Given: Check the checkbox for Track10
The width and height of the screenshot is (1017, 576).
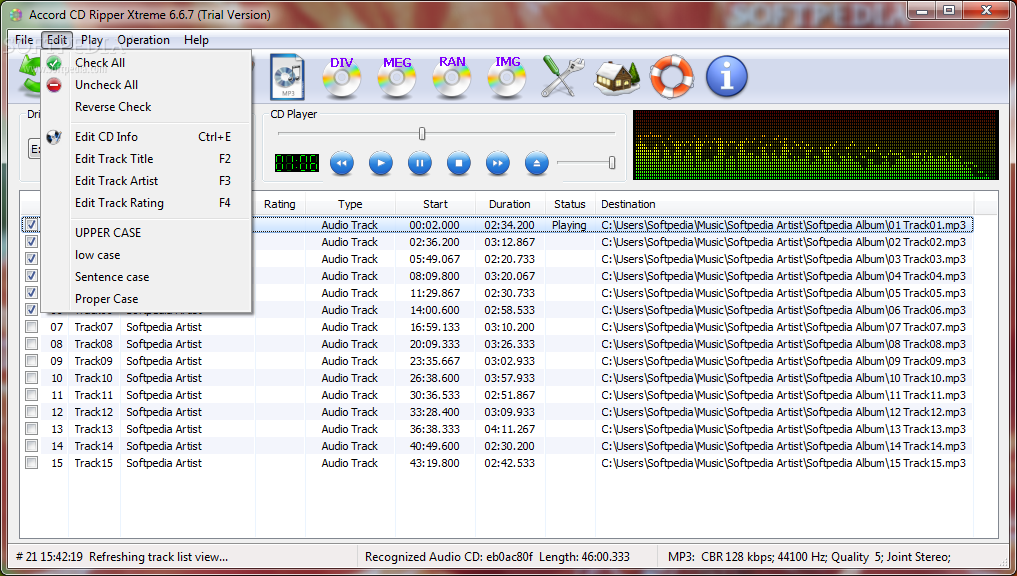Looking at the screenshot, I should (31, 377).
